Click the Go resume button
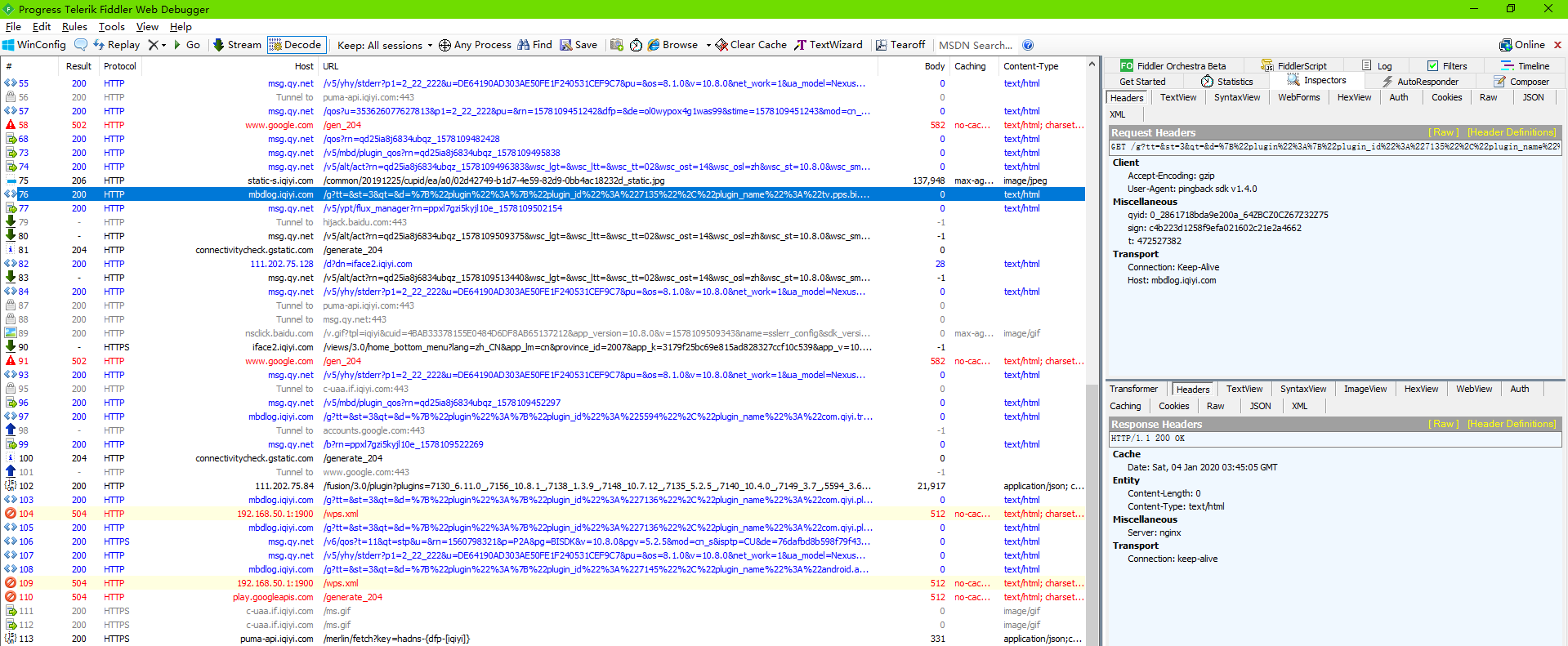Image resolution: width=1568 pixels, height=646 pixels. (x=186, y=45)
